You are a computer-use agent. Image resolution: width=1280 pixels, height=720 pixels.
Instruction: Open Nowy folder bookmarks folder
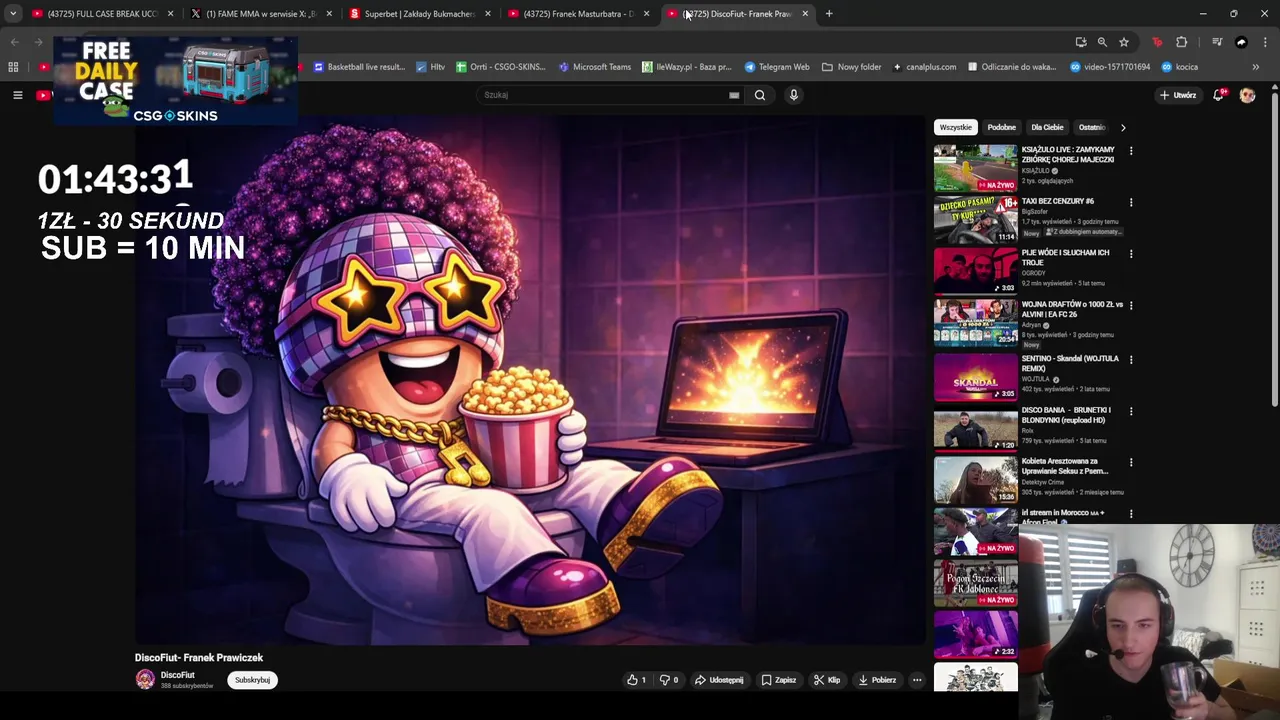(x=852, y=67)
